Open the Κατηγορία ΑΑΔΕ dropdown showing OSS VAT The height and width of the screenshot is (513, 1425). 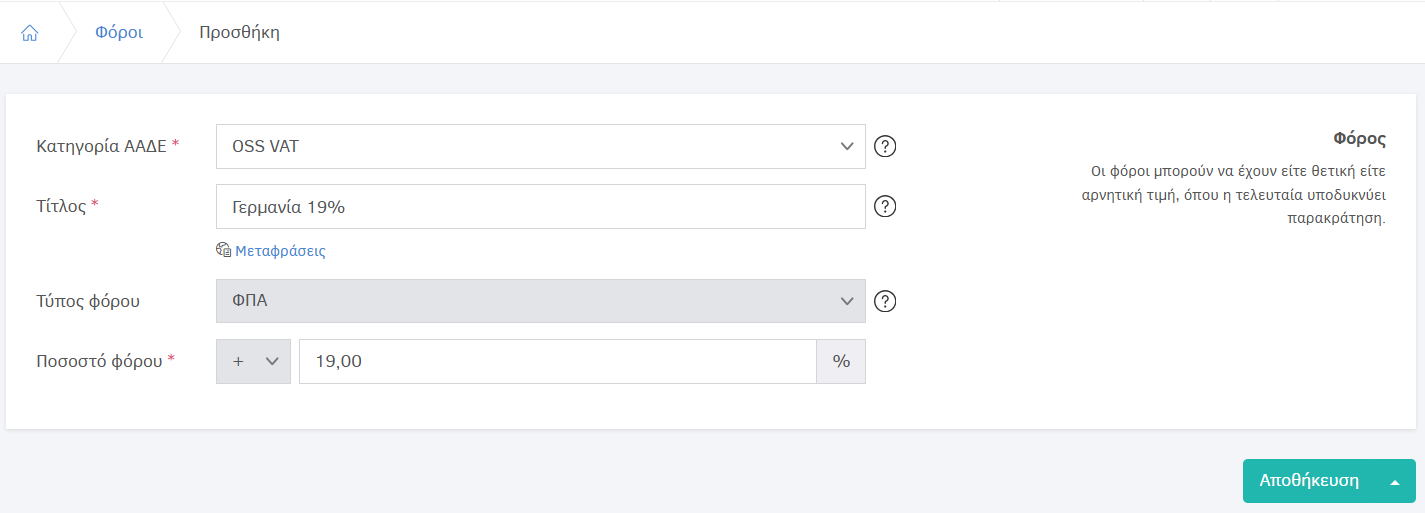click(x=540, y=147)
